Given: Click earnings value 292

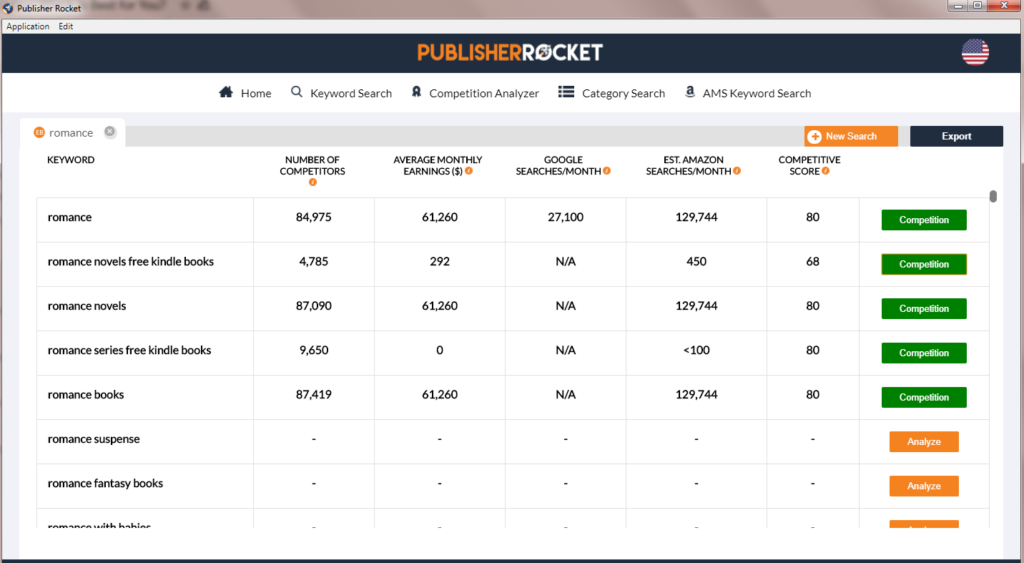Looking at the screenshot, I should tap(440, 261).
